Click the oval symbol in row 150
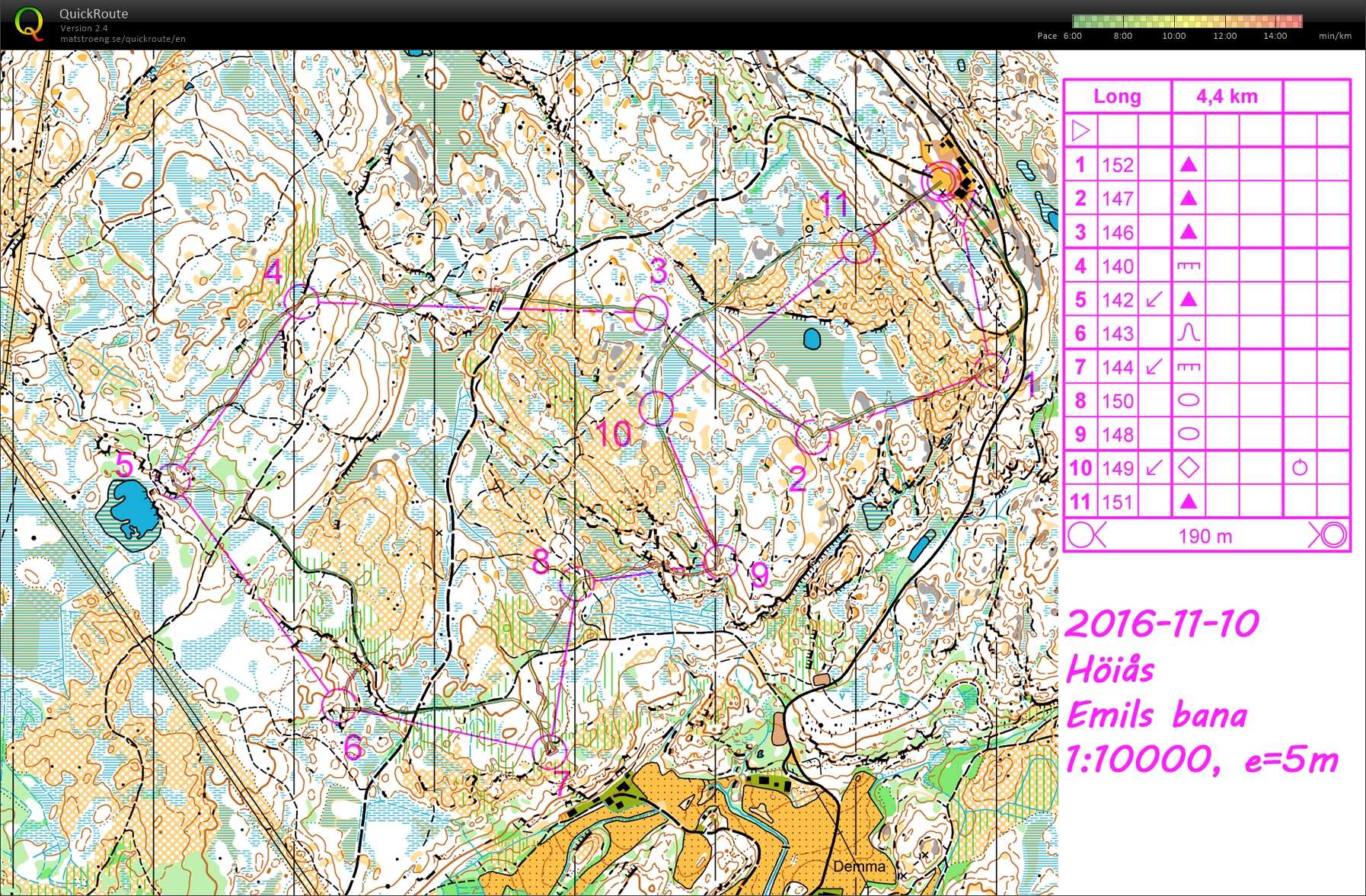1366x896 pixels. click(x=1188, y=400)
